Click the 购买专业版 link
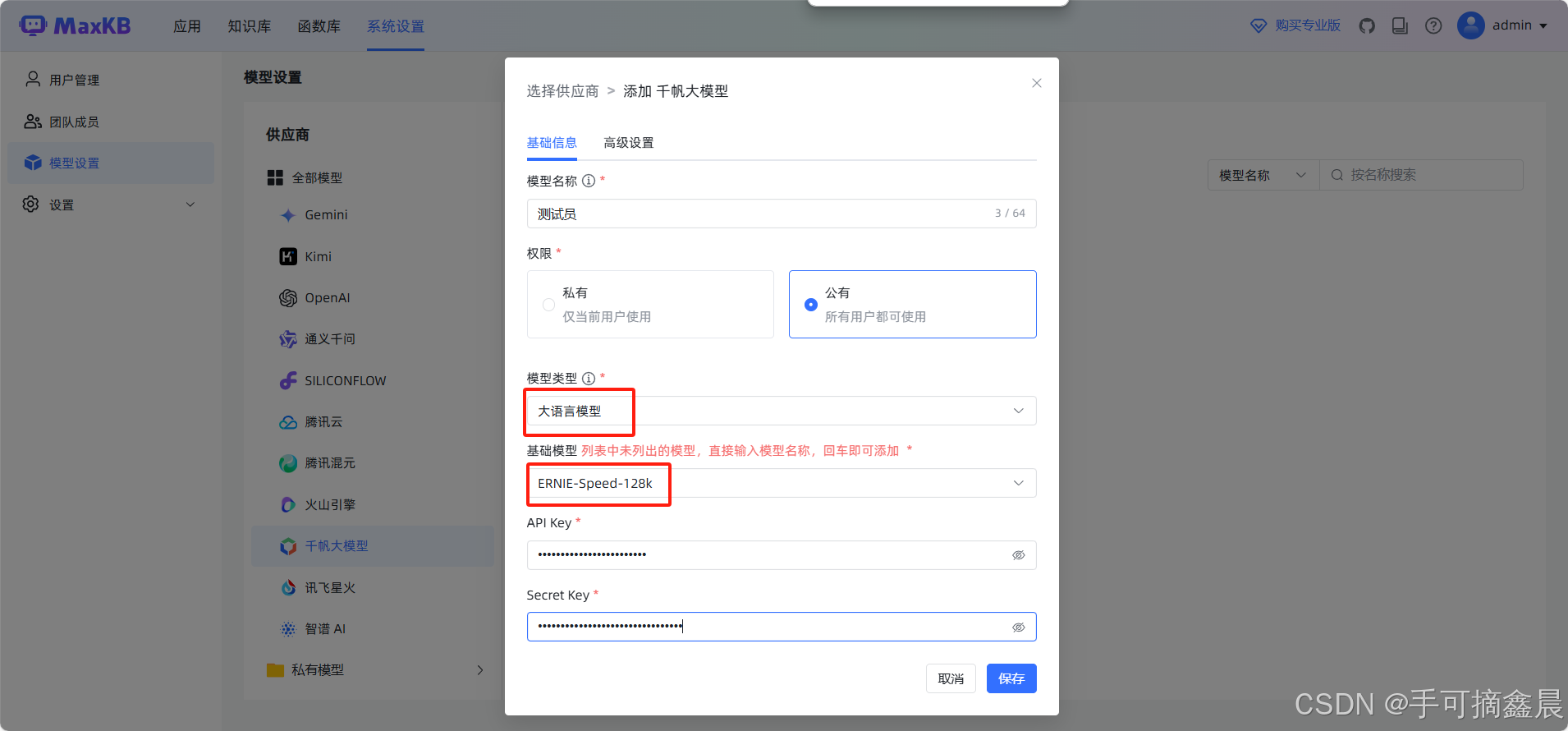1568x731 pixels. (1308, 25)
